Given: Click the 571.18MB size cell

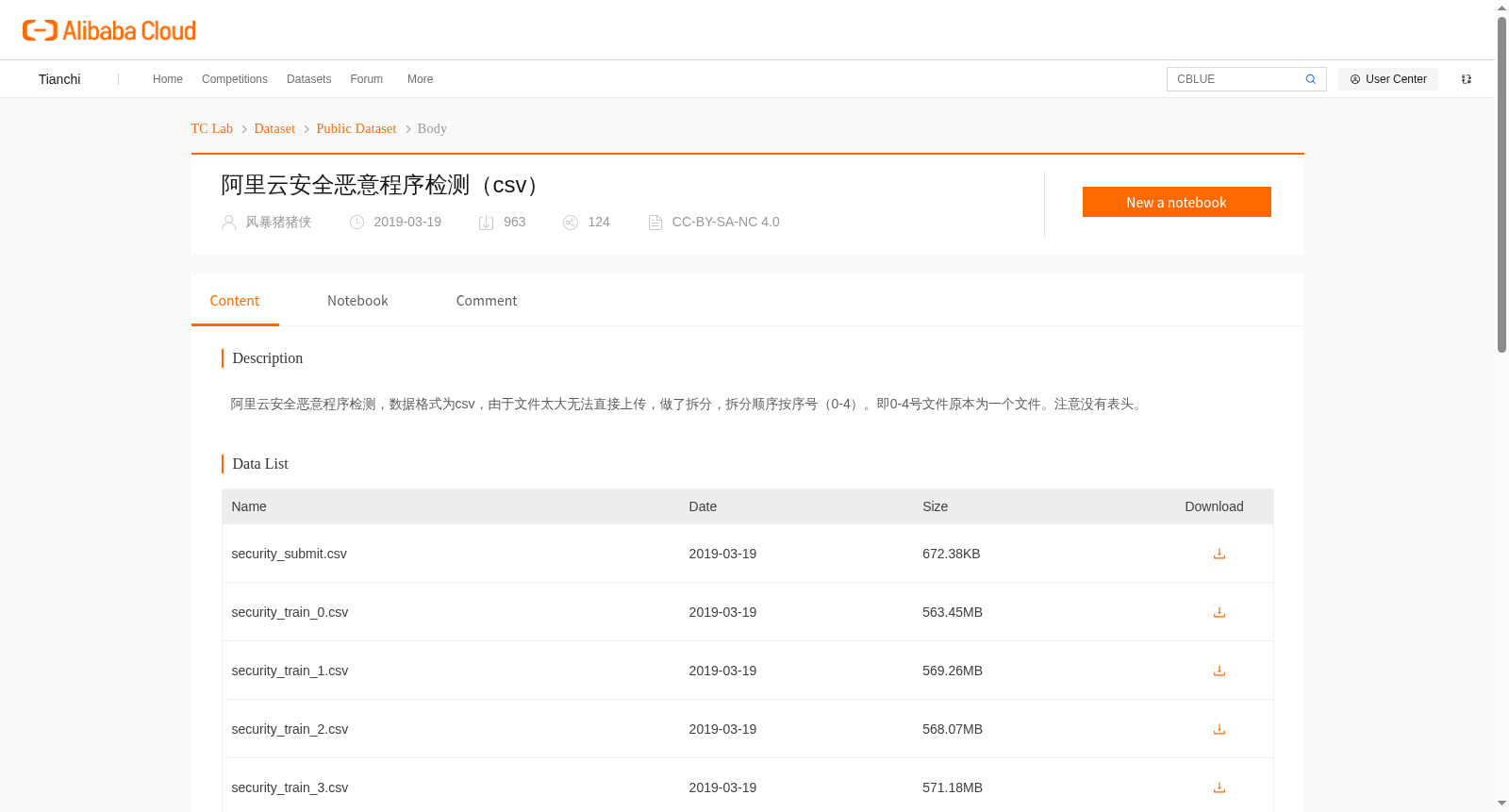Looking at the screenshot, I should (x=953, y=787).
